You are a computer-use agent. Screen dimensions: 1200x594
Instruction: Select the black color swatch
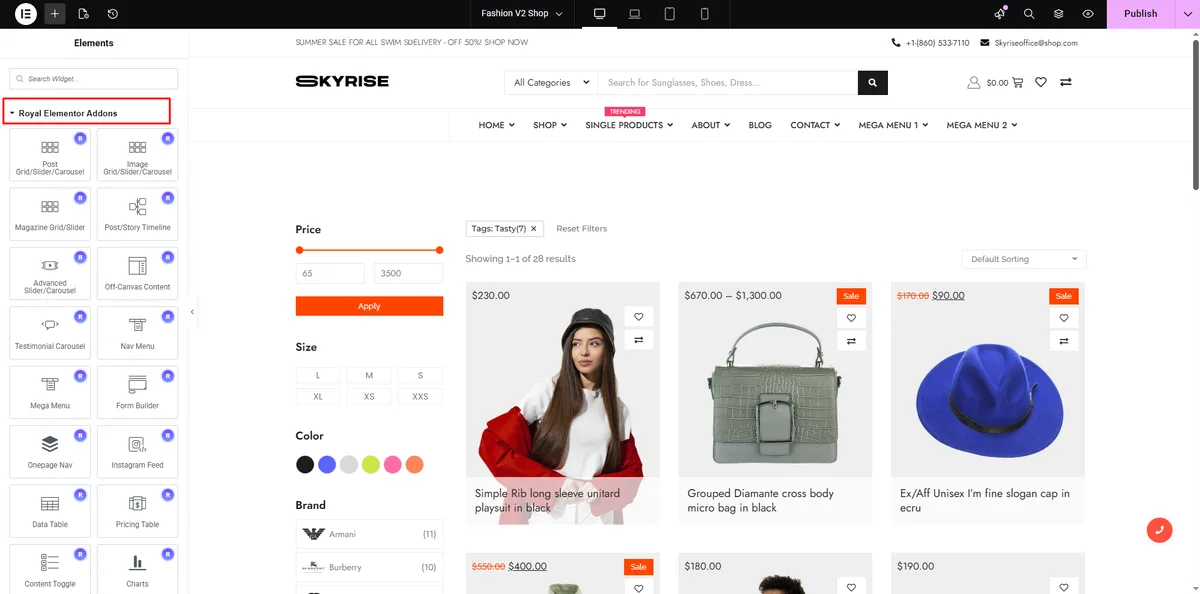(305, 464)
